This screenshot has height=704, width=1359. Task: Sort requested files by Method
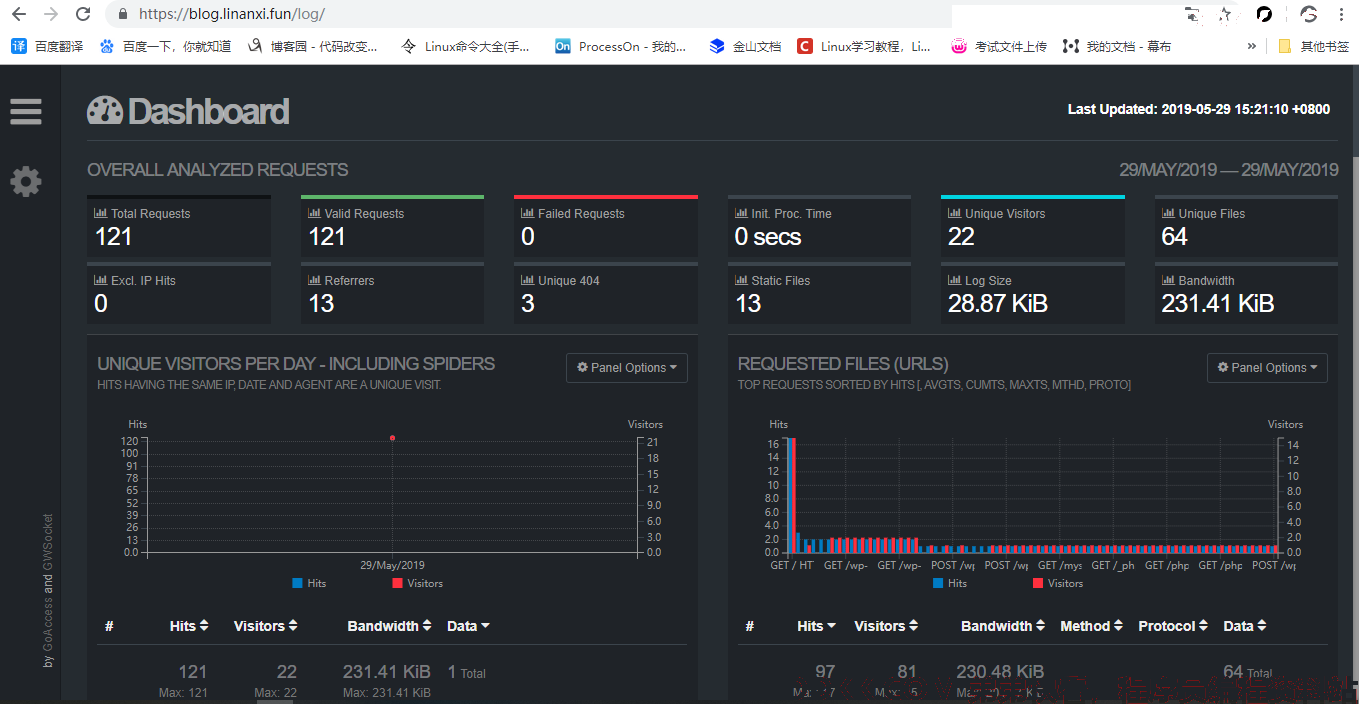pos(1091,626)
